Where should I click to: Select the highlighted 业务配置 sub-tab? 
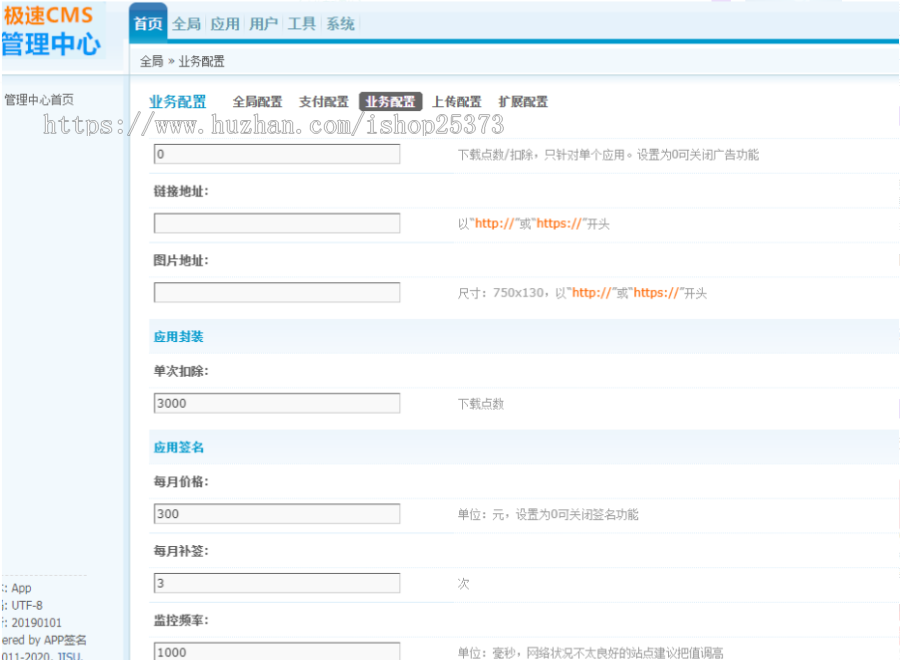tap(390, 102)
